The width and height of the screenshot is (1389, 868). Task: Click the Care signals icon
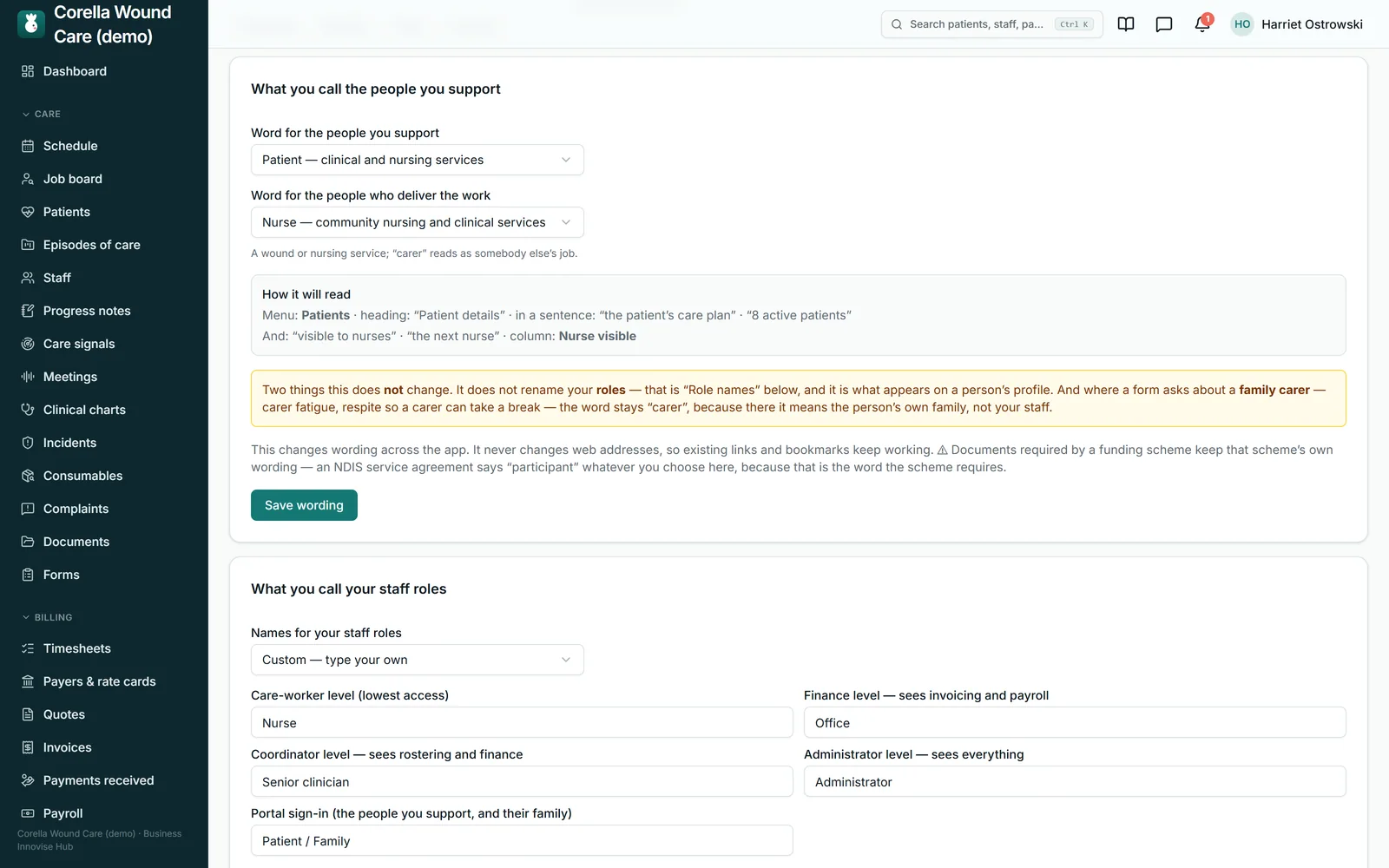click(x=28, y=344)
